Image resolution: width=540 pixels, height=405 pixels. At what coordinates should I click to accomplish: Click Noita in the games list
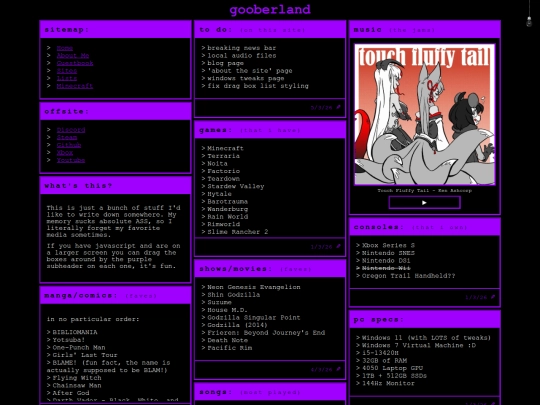click(217, 164)
